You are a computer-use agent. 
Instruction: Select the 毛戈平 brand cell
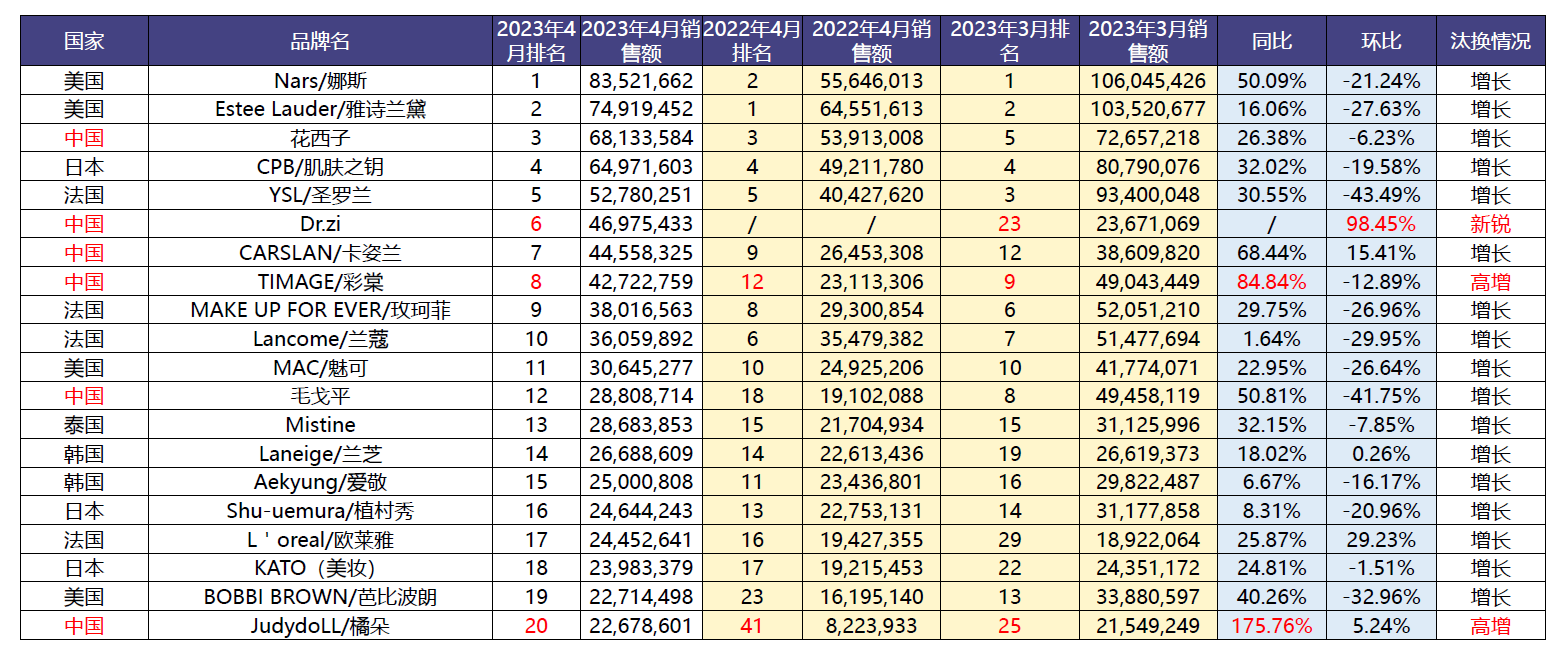pos(320,397)
